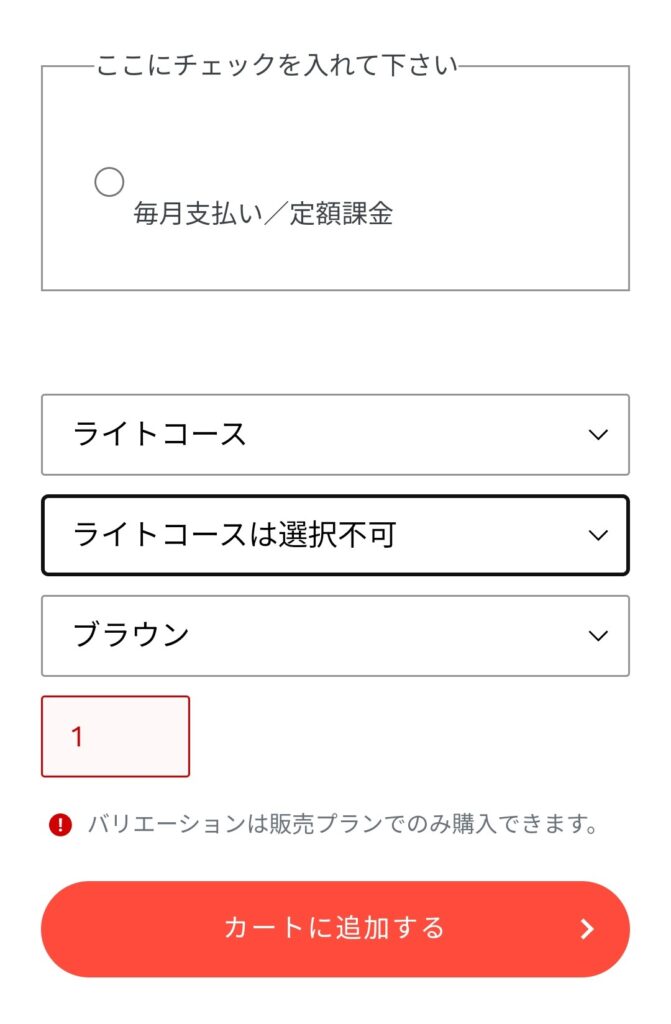Image resolution: width=671 pixels, height=1024 pixels.
Task: Click the right arrow icon on the cart button
Action: [587, 929]
